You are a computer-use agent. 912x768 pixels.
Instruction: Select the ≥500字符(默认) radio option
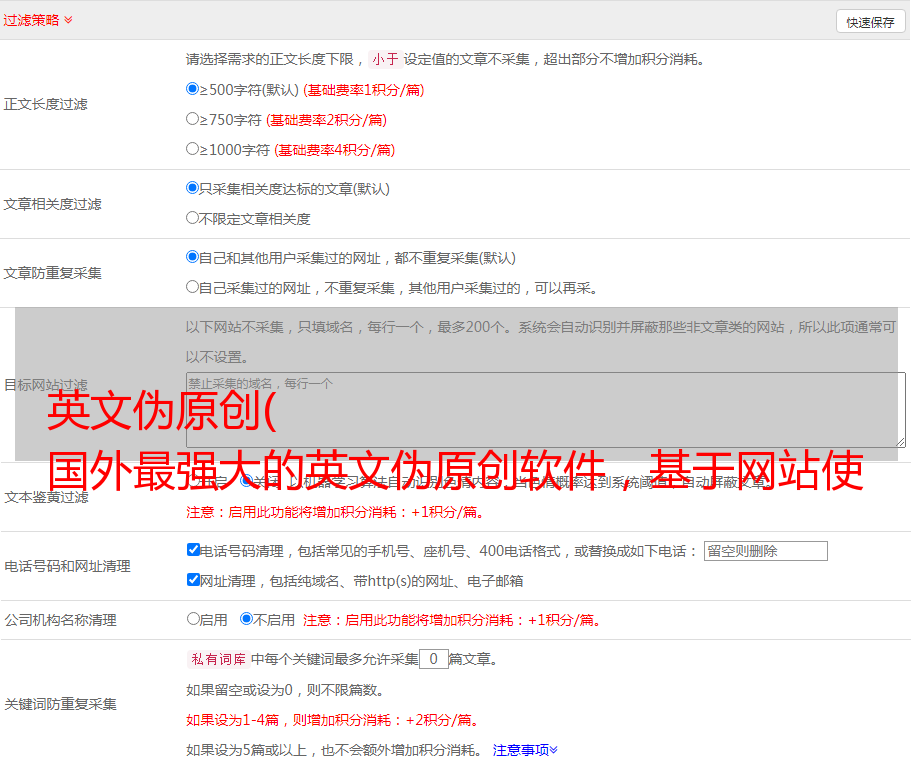coord(192,88)
